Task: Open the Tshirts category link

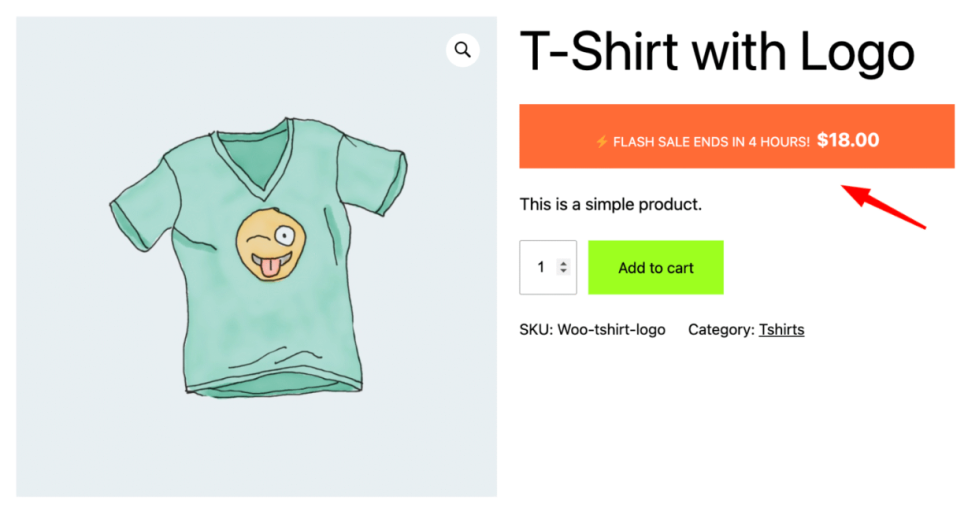Action: 781,329
